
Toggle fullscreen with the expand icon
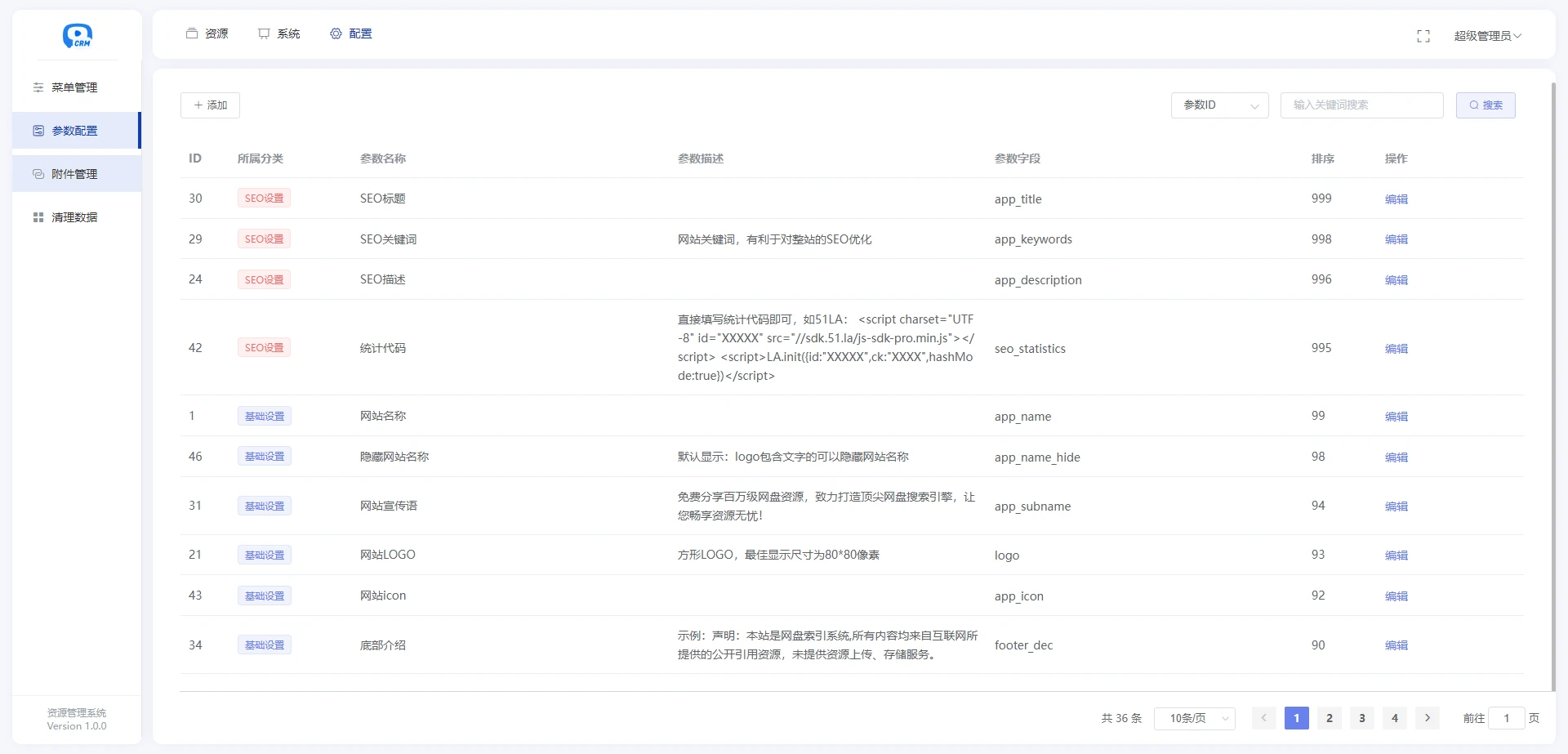pyautogui.click(x=1423, y=36)
